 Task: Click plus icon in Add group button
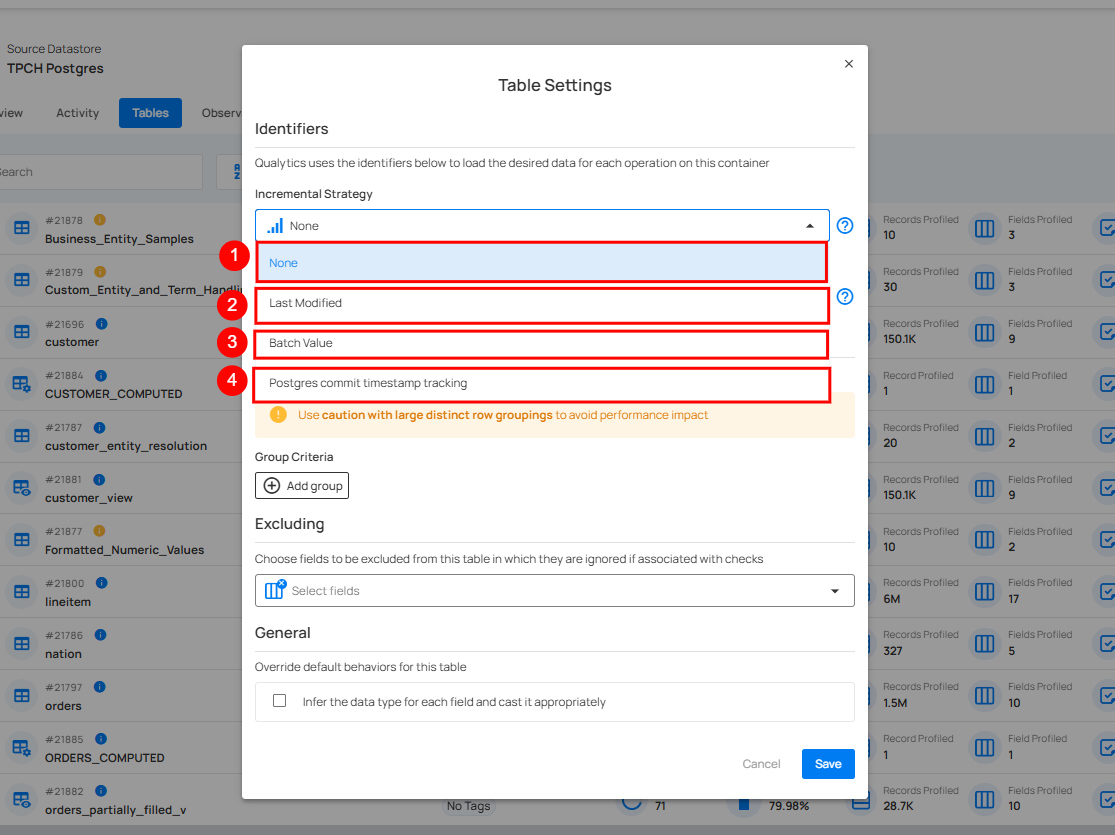click(272, 486)
